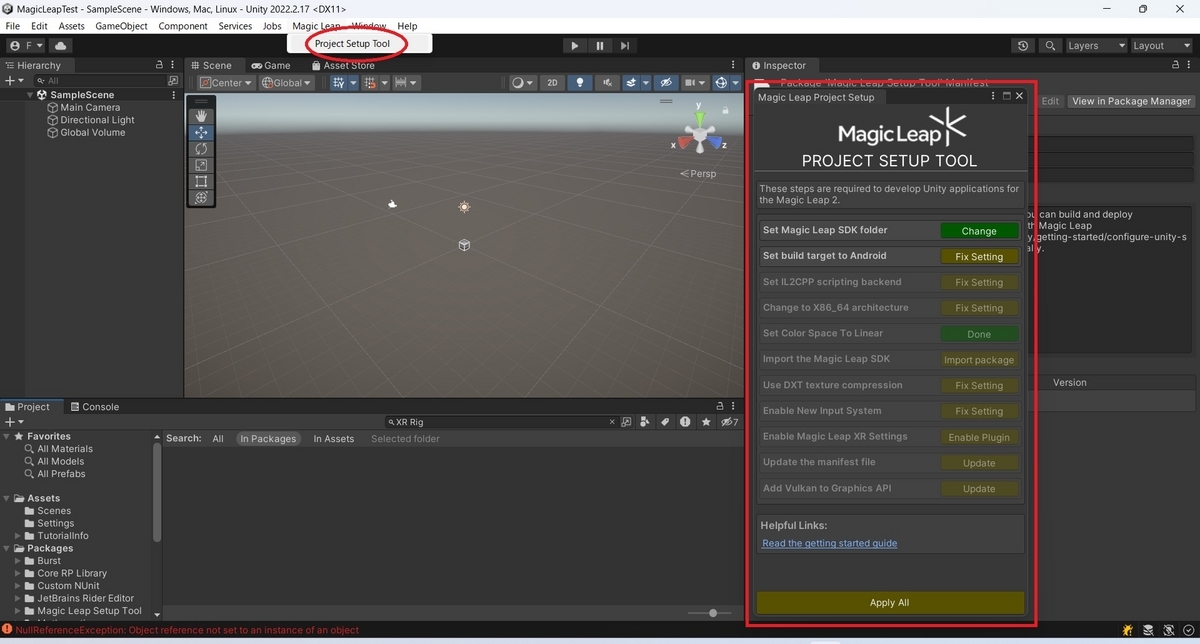Viewport: 1200px width, 644px height.
Task: Open the Global orientation dropdown
Action: (286, 82)
